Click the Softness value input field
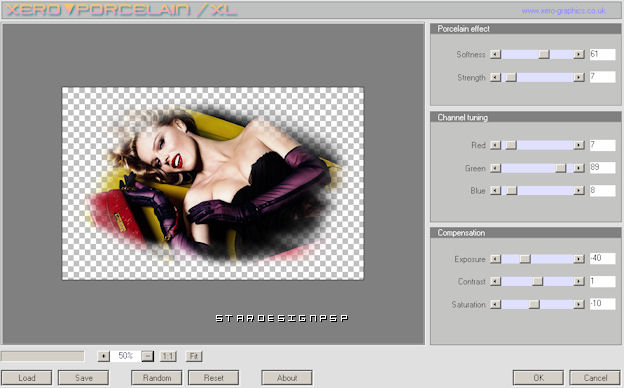624x388 pixels. pos(603,54)
